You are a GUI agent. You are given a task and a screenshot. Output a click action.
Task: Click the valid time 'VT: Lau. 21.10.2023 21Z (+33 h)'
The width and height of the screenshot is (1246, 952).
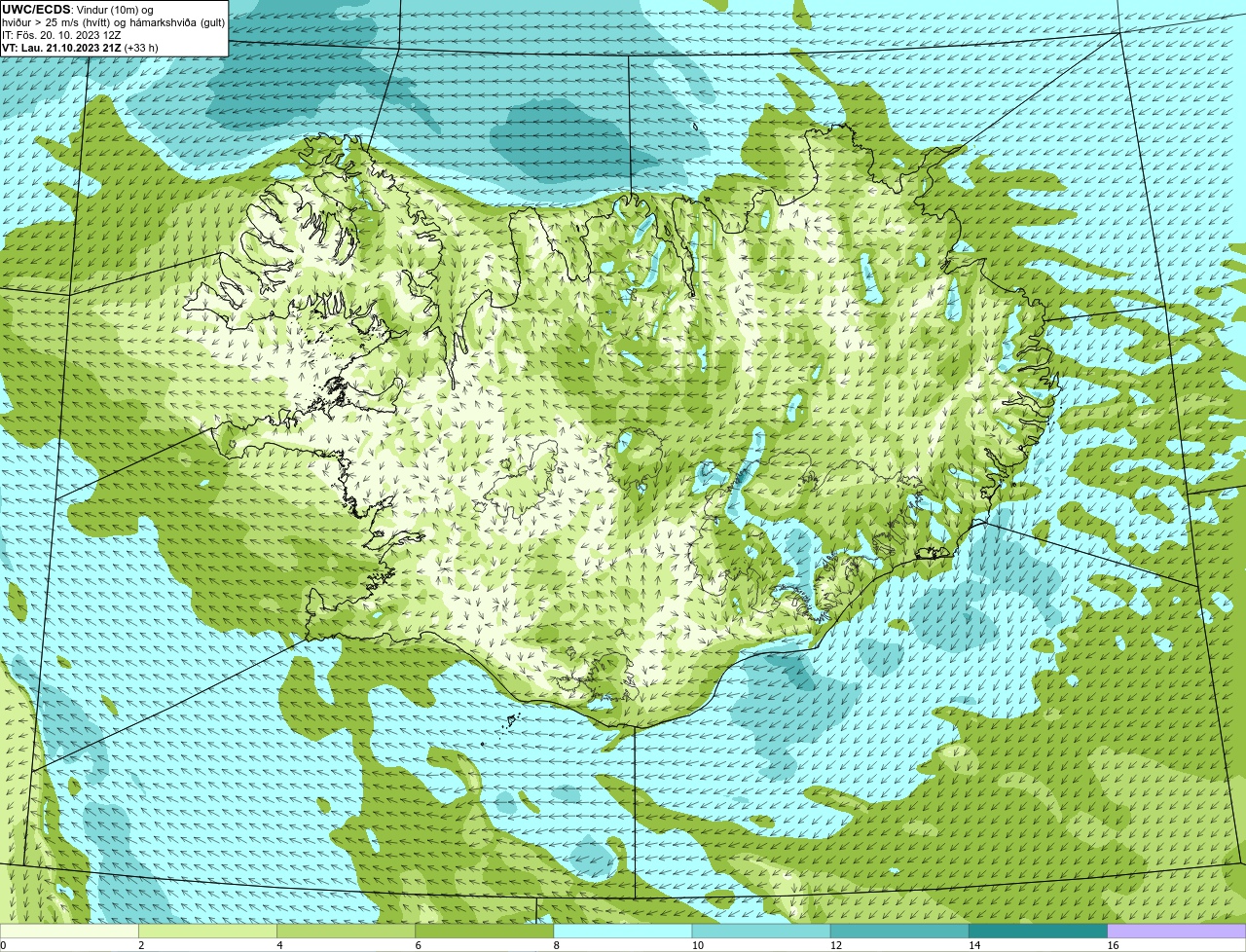click(80, 48)
